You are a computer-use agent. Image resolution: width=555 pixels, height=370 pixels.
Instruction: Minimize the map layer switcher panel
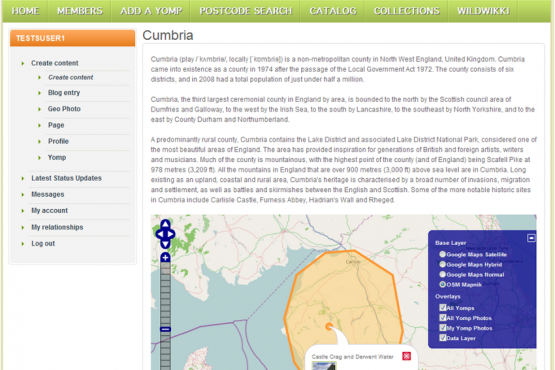tap(531, 238)
